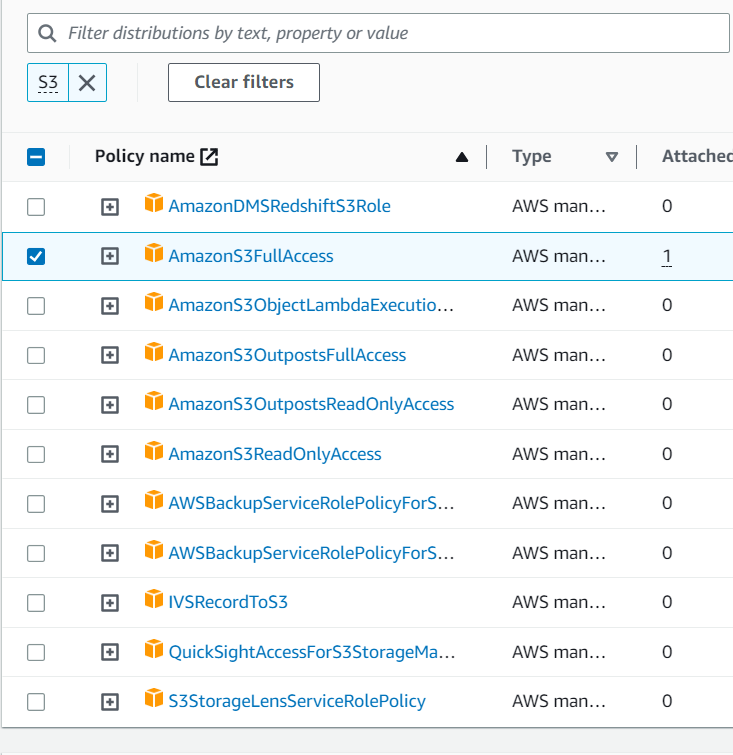Select the AmazonS3ObjectLambdaExecution policy checkbox
This screenshot has height=755, width=733.
[36, 306]
